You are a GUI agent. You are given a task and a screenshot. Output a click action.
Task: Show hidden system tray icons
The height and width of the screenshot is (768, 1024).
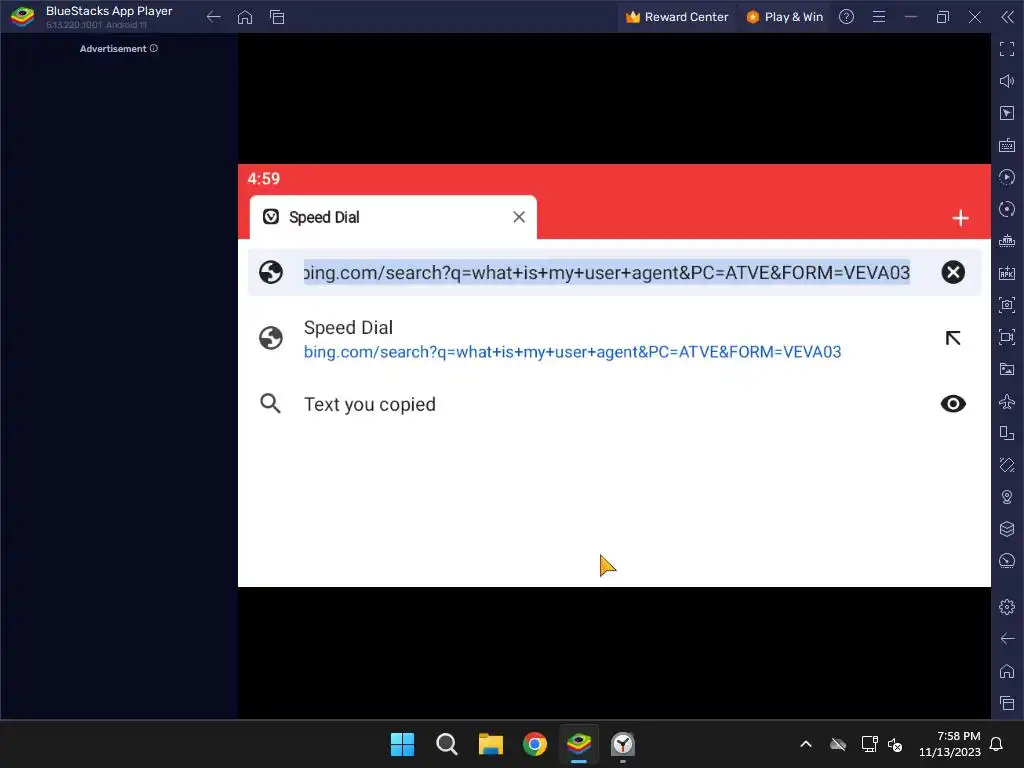(x=806, y=744)
